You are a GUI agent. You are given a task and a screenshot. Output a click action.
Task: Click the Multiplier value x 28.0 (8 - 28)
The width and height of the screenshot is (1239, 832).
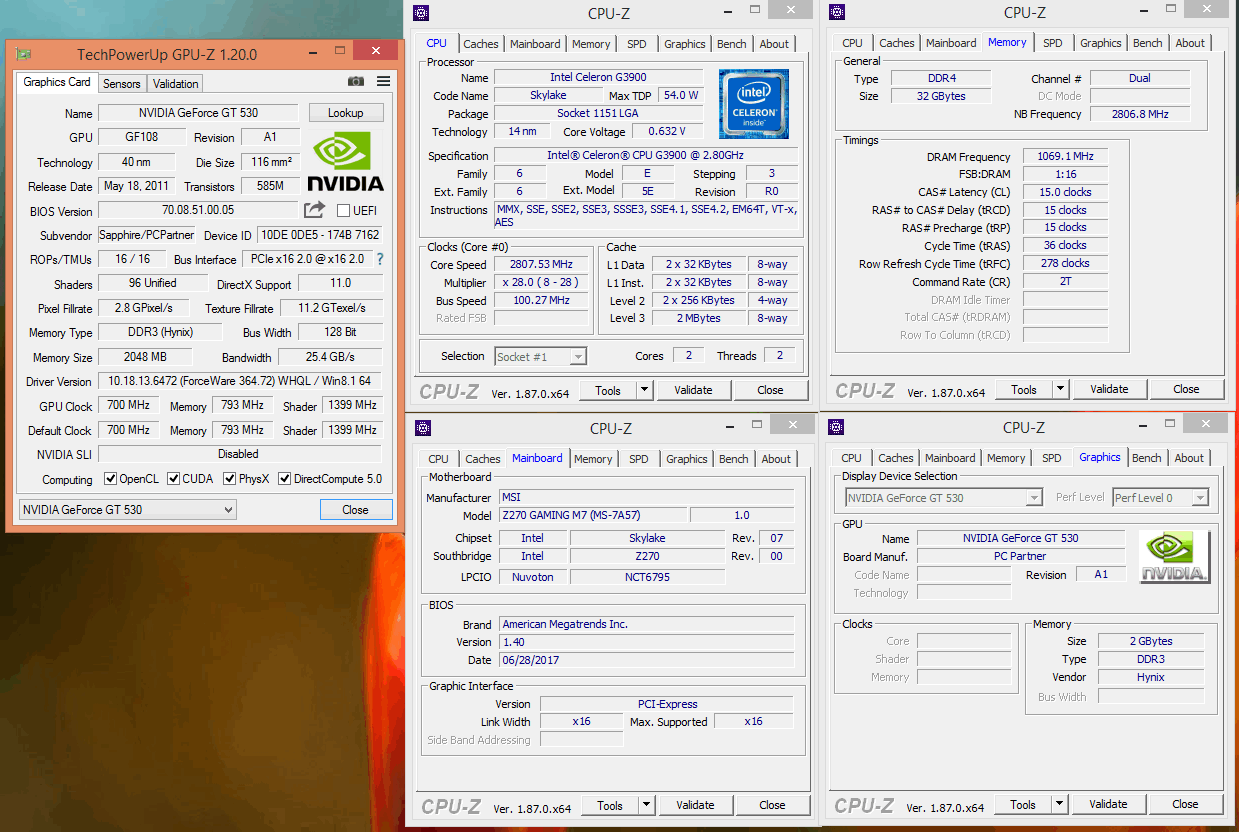pyautogui.click(x=543, y=283)
